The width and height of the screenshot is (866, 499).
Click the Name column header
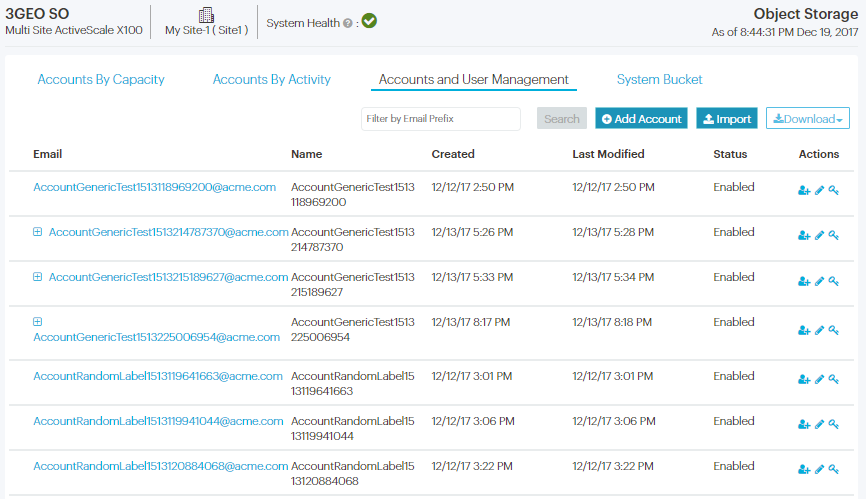(x=307, y=154)
